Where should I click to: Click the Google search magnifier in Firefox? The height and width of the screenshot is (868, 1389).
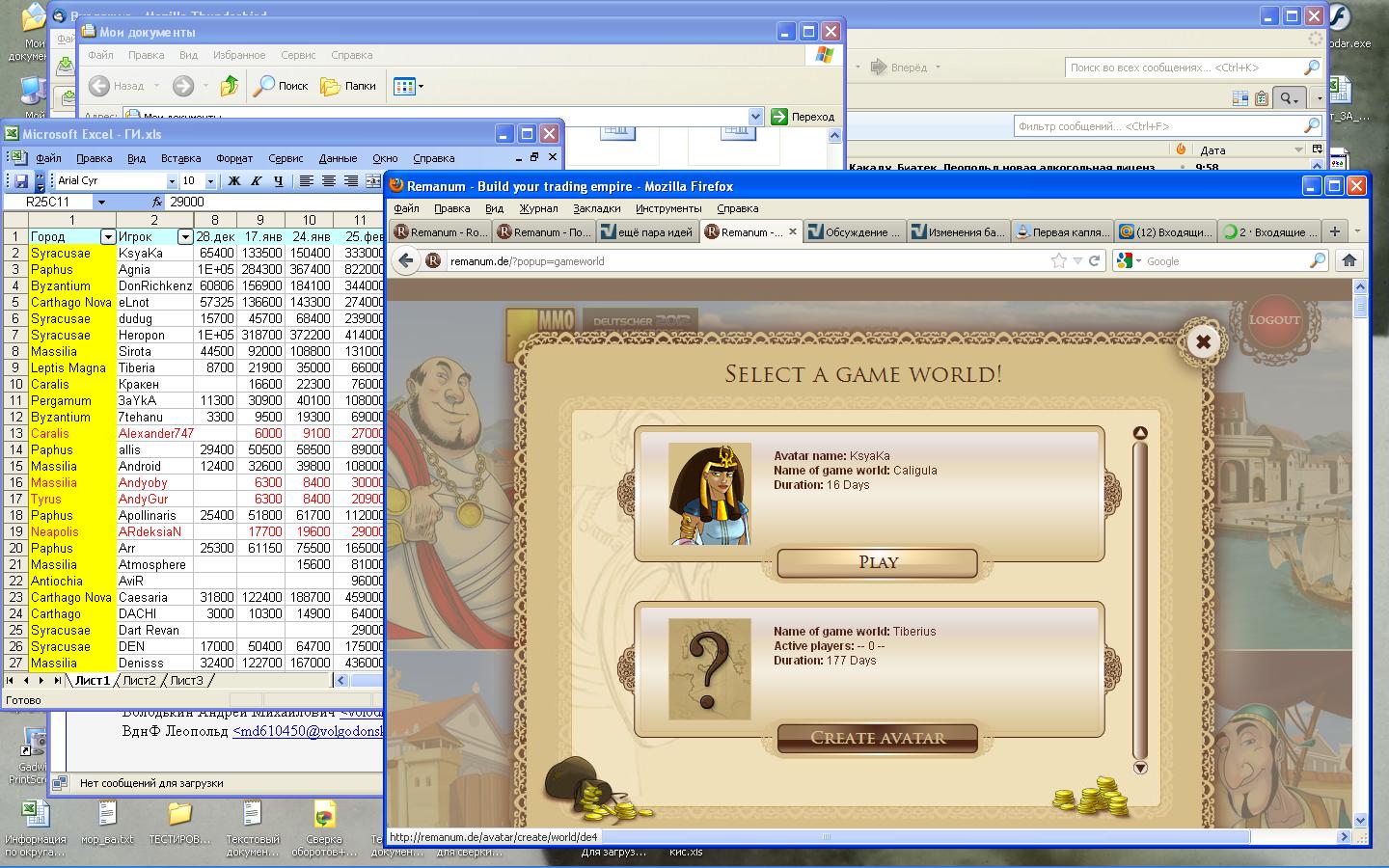[1318, 260]
